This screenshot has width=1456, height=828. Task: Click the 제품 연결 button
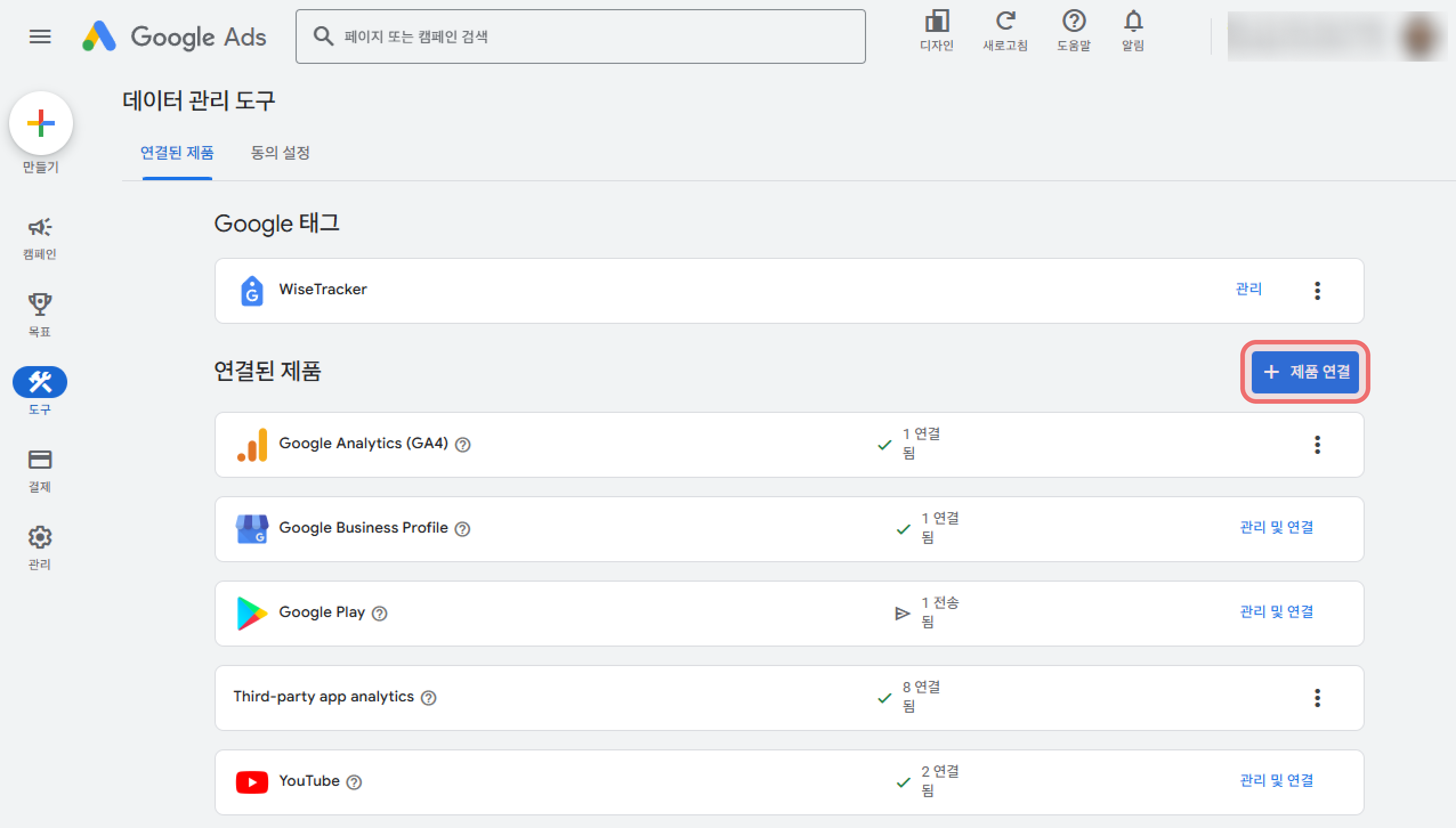coord(1305,372)
